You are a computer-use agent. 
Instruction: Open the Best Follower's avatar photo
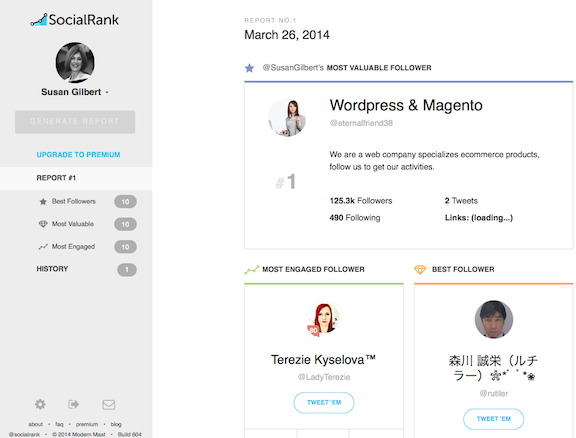(494, 319)
